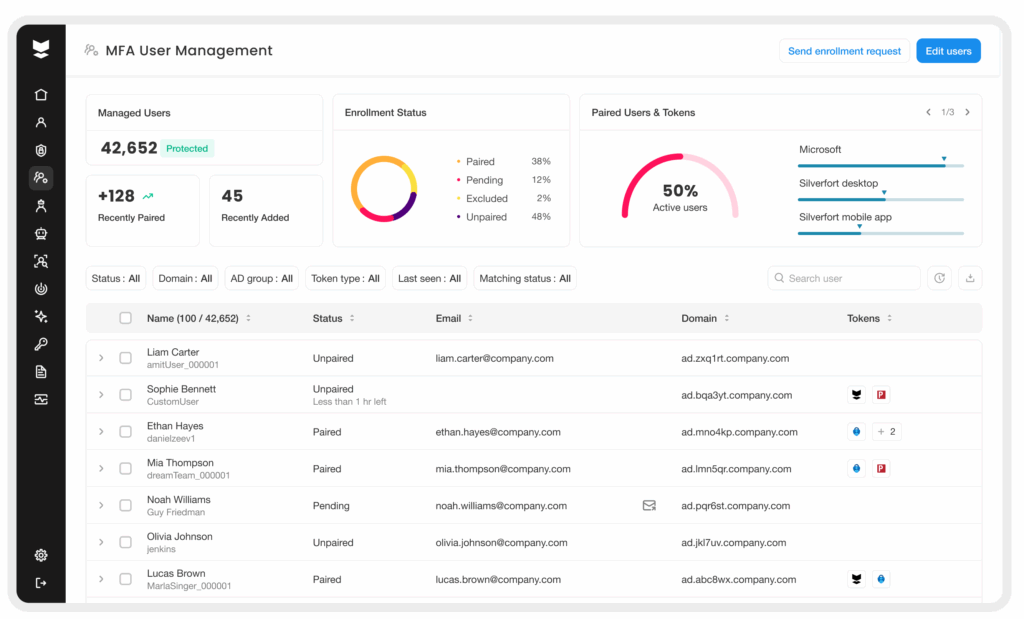Screen dimensions: 1024x619
Task: Open the Token type filter dropdown
Action: [345, 278]
